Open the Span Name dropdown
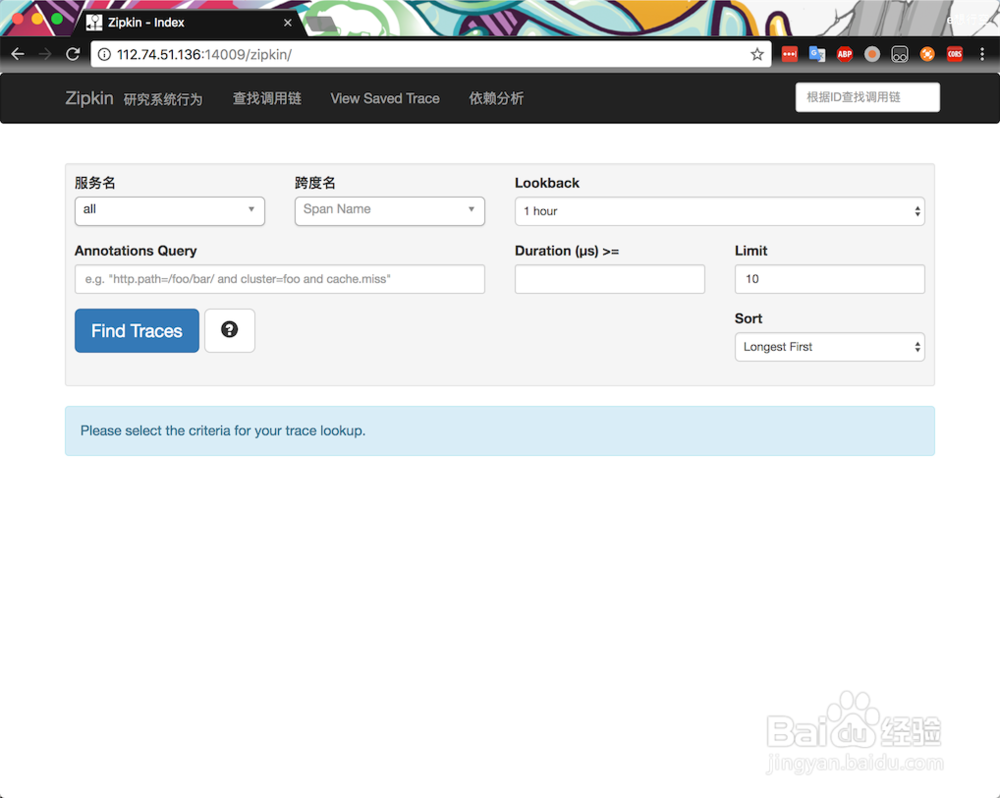This screenshot has height=798, width=1000. 390,211
